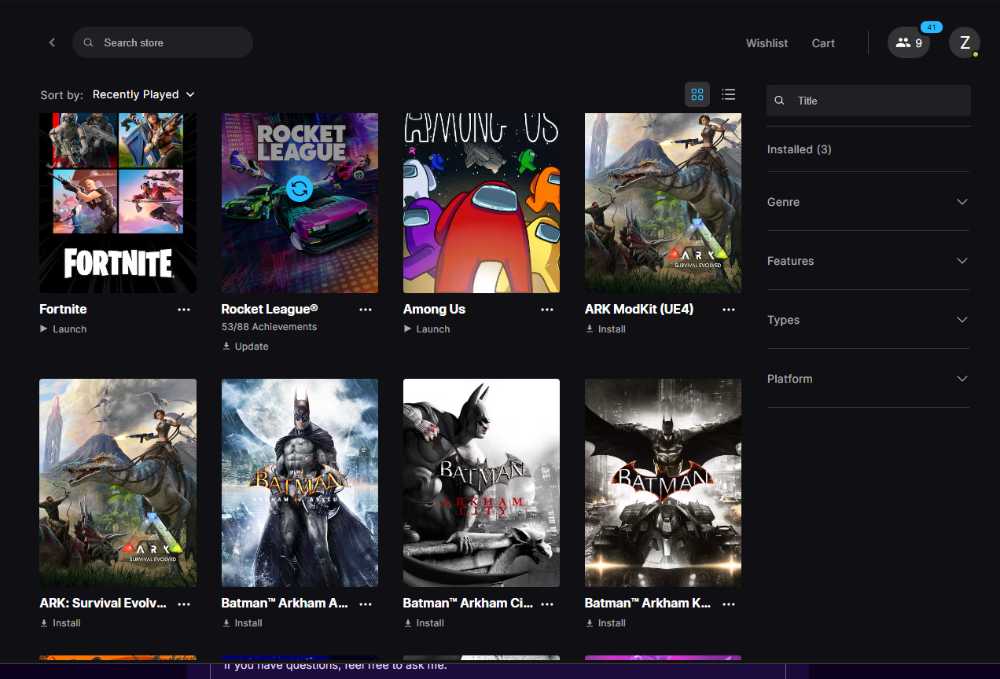
Task: Click the search magnifier icon in store search
Action: 89,43
